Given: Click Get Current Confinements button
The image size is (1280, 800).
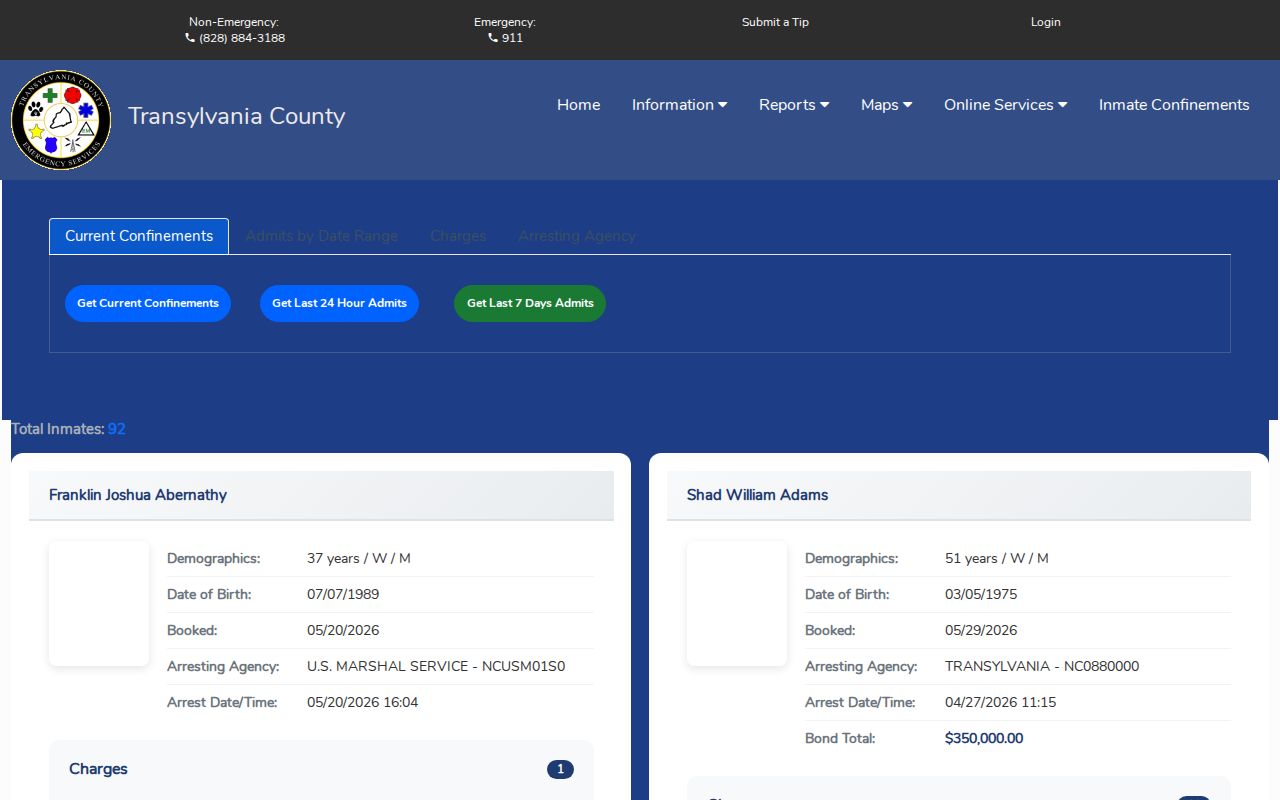Looking at the screenshot, I should tap(148, 303).
